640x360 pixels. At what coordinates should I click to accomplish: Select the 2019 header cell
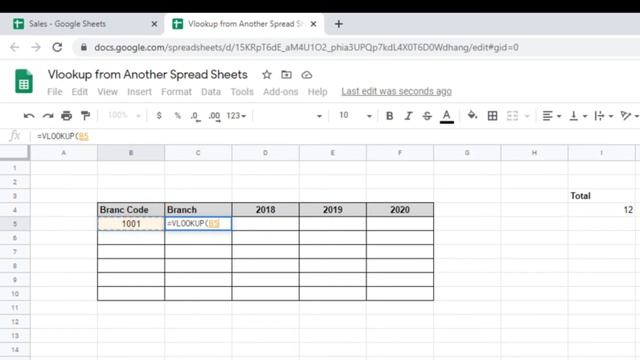[x=333, y=210]
